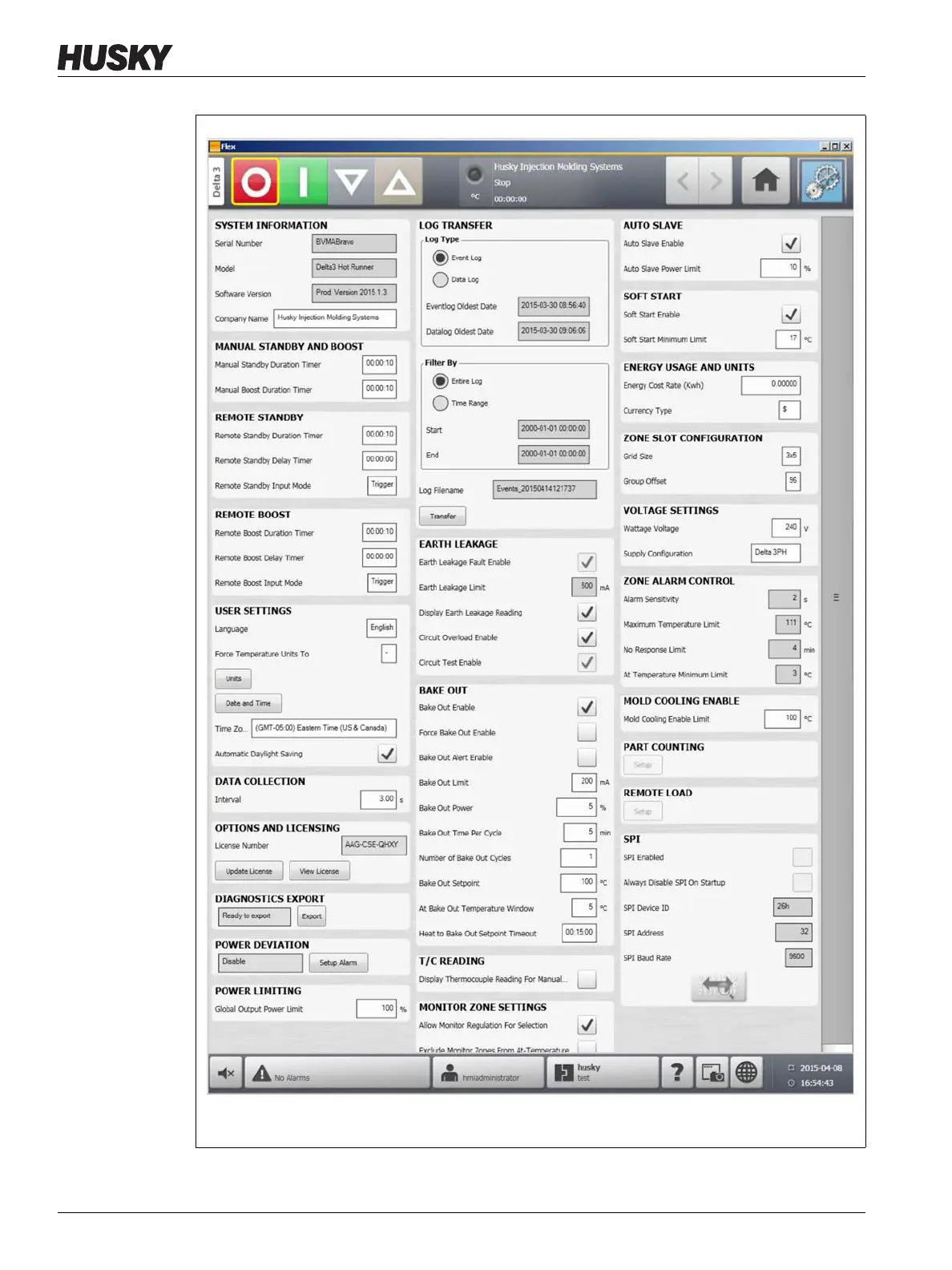
Task: Click the Delta 3 side tab
Action: pyautogui.click(x=217, y=182)
